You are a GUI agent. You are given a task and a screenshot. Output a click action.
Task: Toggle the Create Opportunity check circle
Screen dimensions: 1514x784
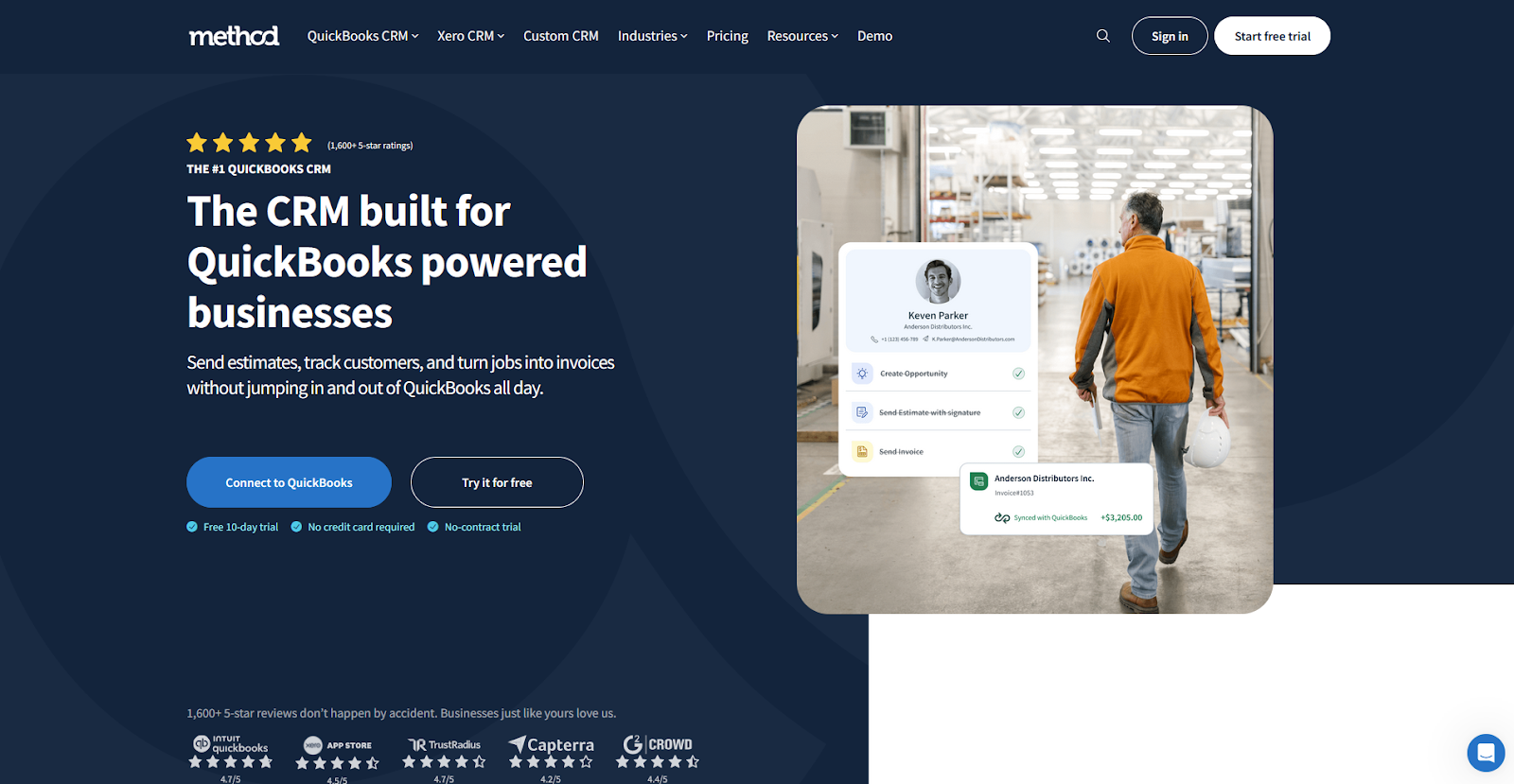[x=1019, y=374]
